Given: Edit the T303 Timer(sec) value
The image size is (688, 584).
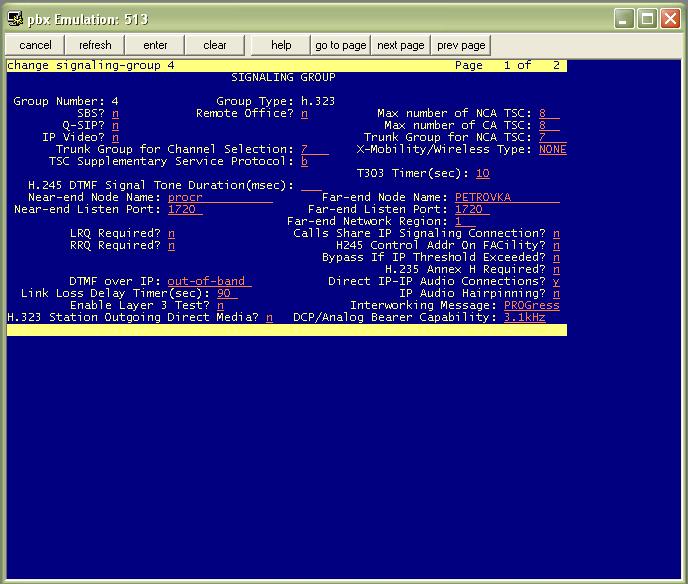Looking at the screenshot, I should 483,173.
